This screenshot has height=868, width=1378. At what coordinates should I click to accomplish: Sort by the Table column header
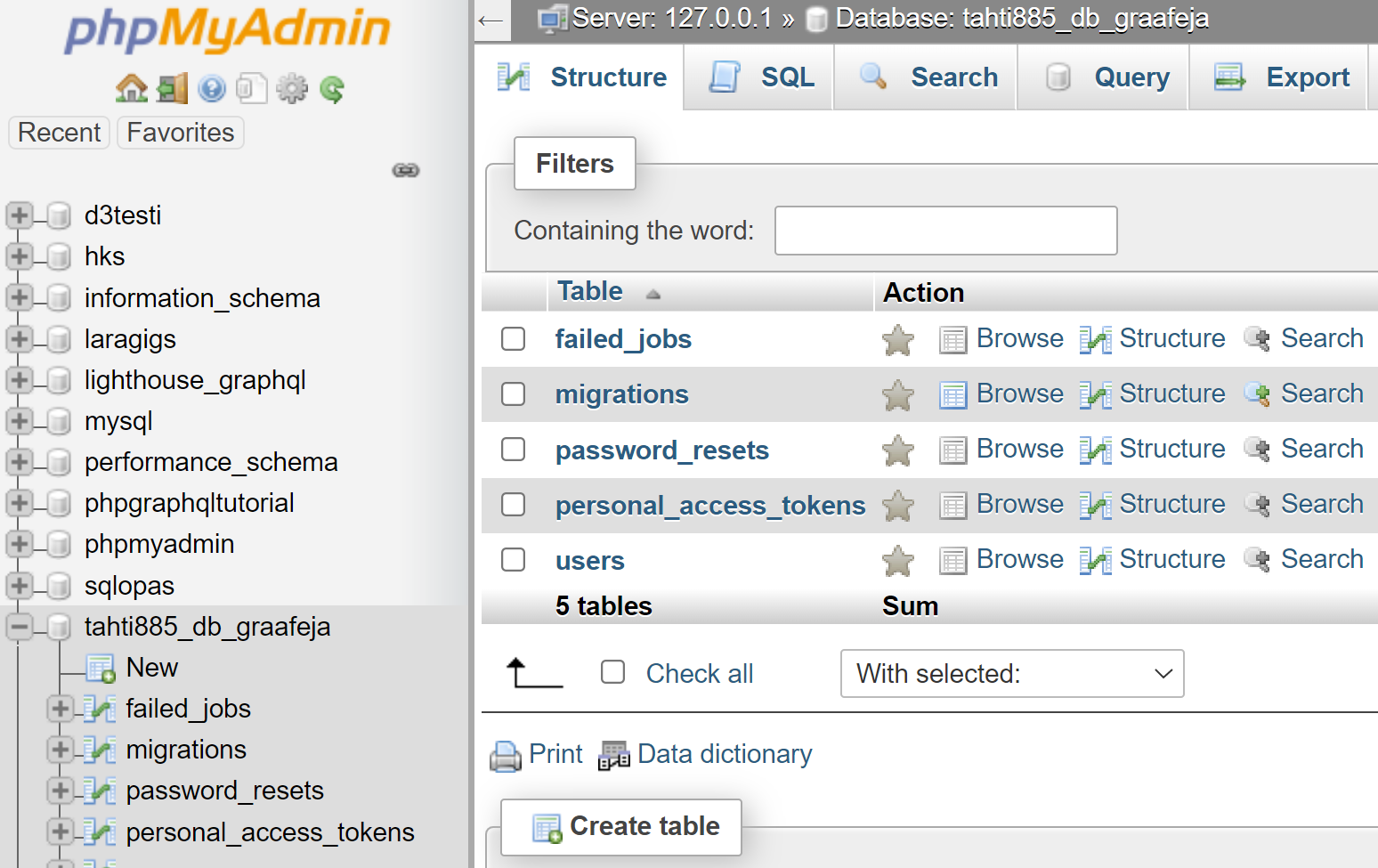click(x=589, y=291)
